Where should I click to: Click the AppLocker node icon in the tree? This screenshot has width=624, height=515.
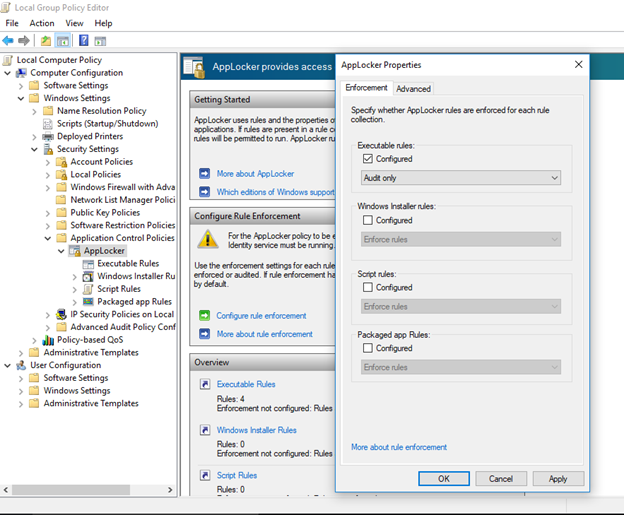tap(75, 251)
